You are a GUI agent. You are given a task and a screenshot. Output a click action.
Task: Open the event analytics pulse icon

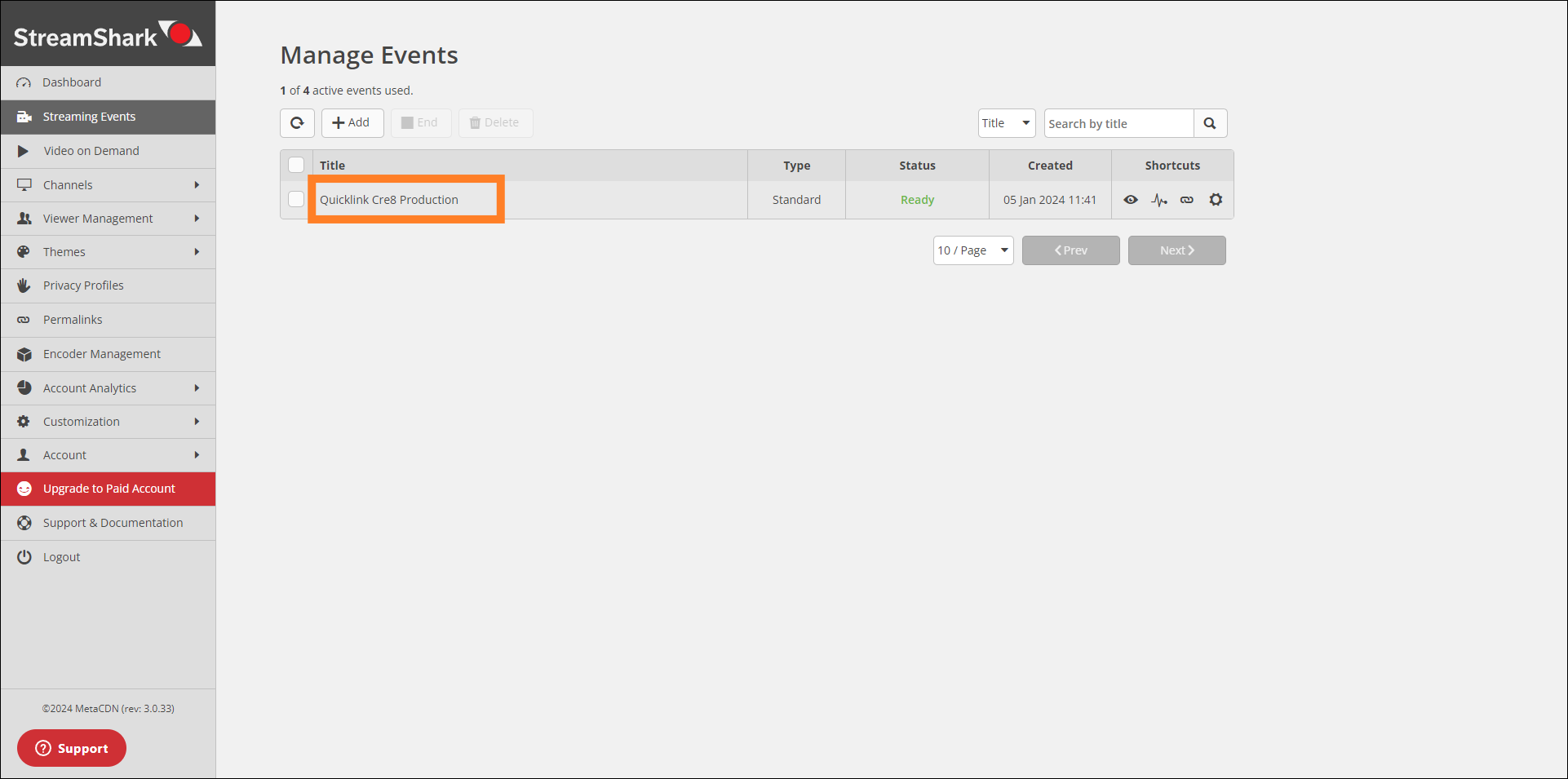point(1158,200)
